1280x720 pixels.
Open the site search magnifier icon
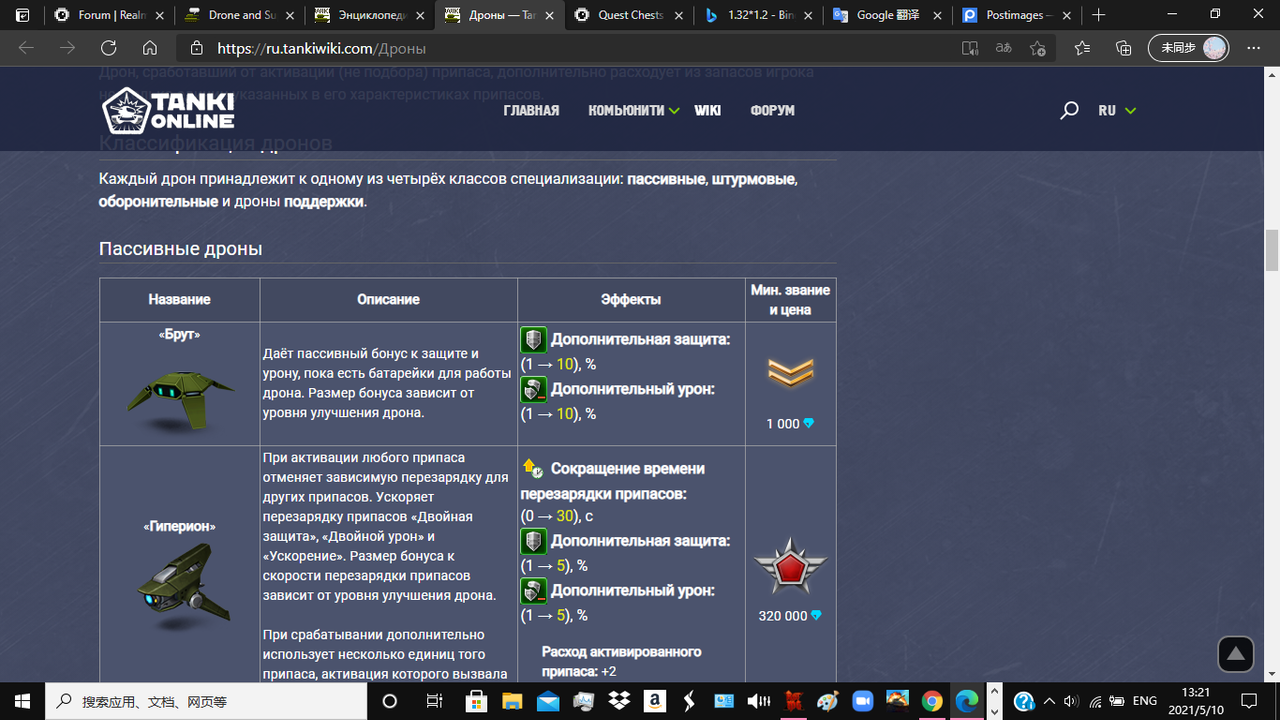pos(1069,111)
